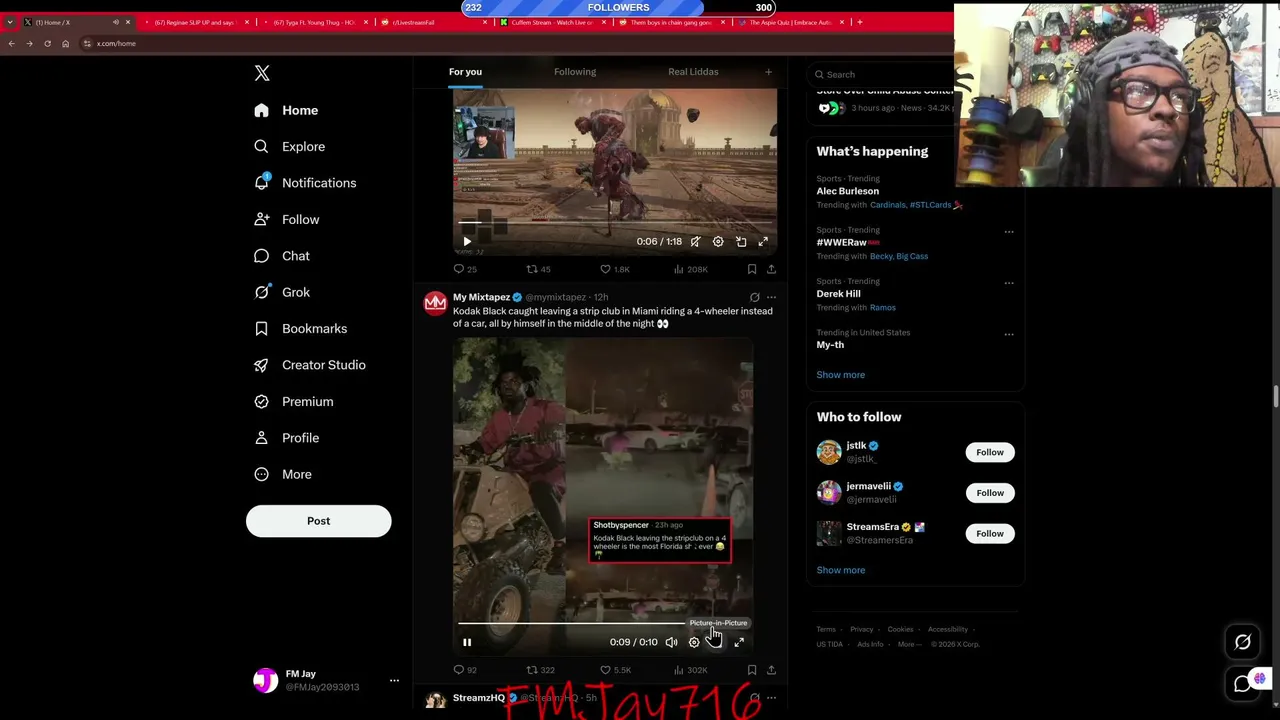Open options for the My-th trend
This screenshot has height=720, width=1280.
(1009, 334)
